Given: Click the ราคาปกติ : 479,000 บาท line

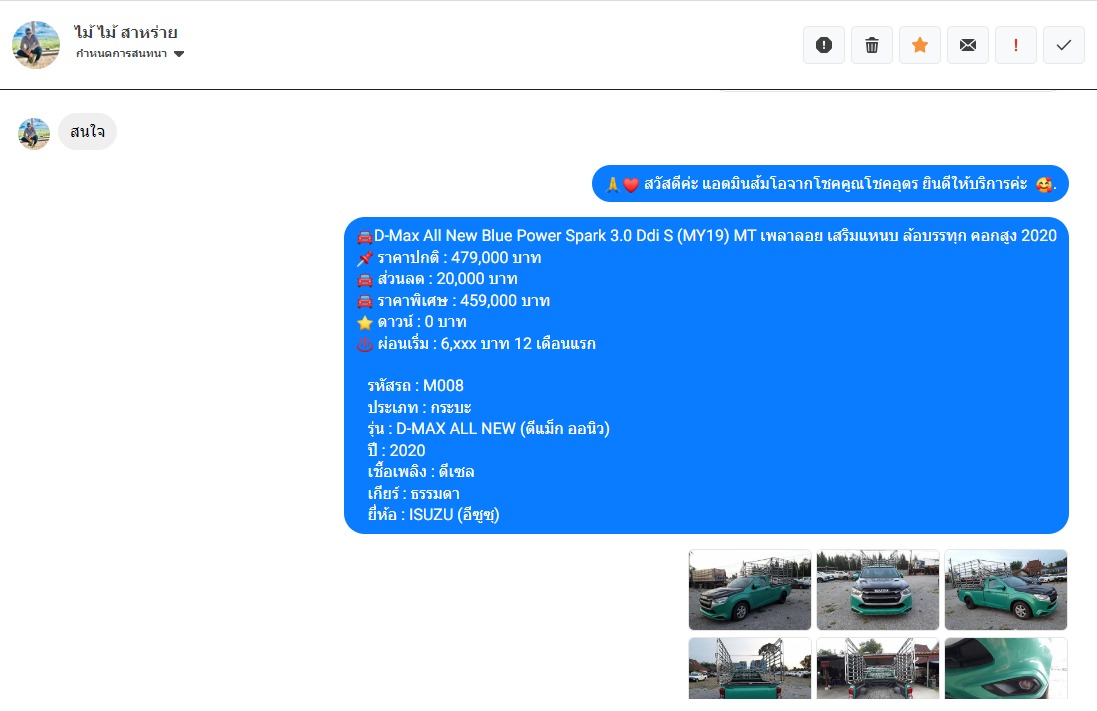Looking at the screenshot, I should (x=449, y=258).
